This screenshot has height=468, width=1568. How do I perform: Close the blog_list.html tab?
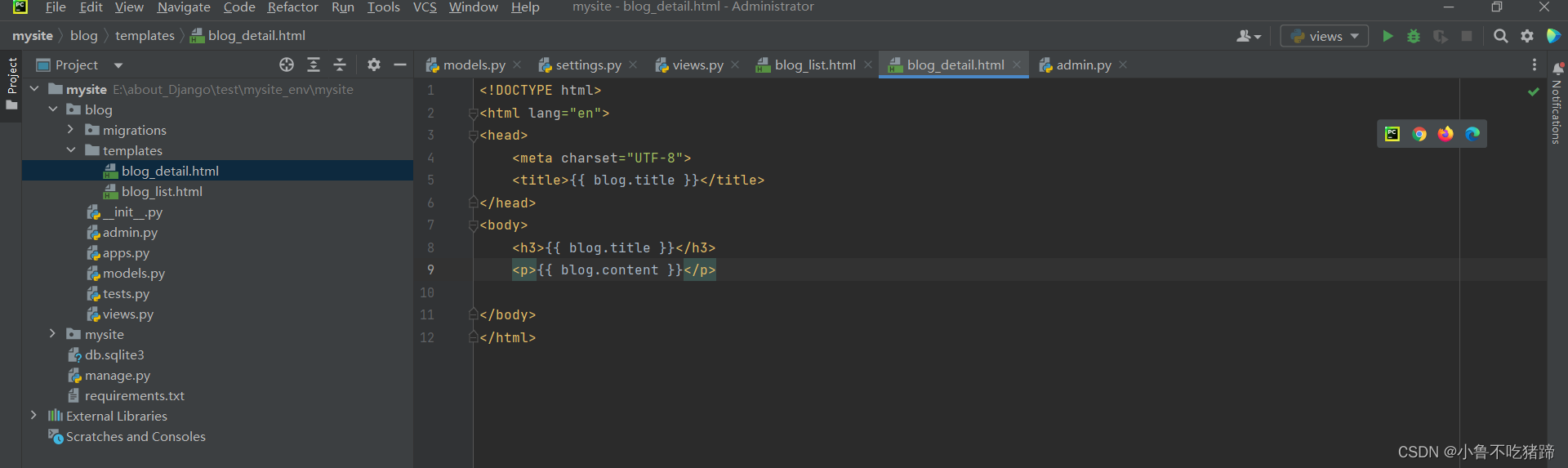[x=867, y=65]
